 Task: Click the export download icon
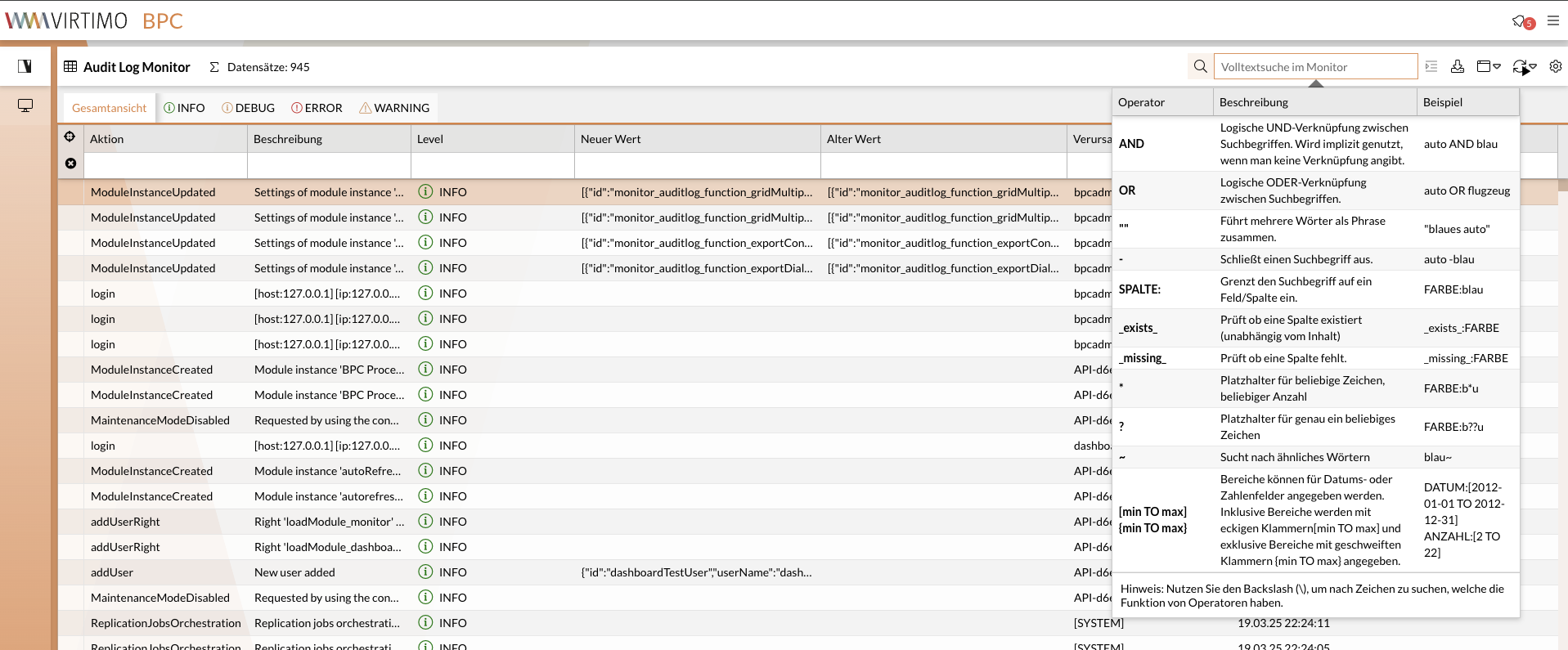point(1458,66)
